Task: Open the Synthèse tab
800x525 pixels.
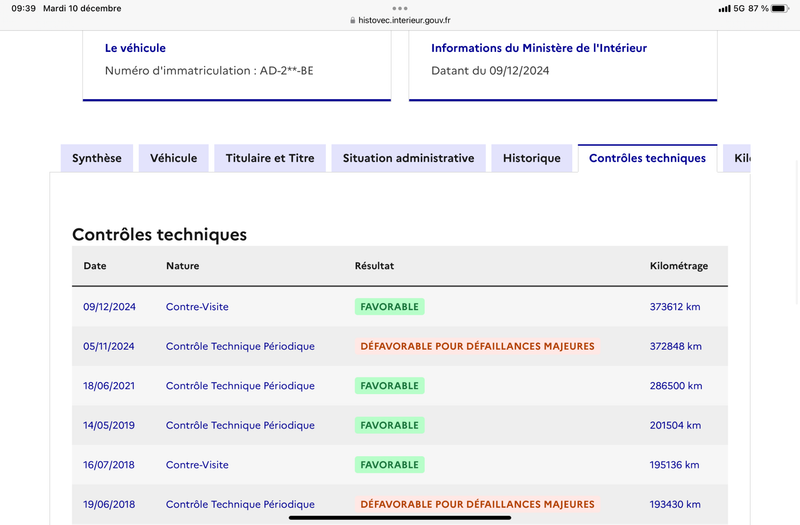Action: (x=97, y=158)
